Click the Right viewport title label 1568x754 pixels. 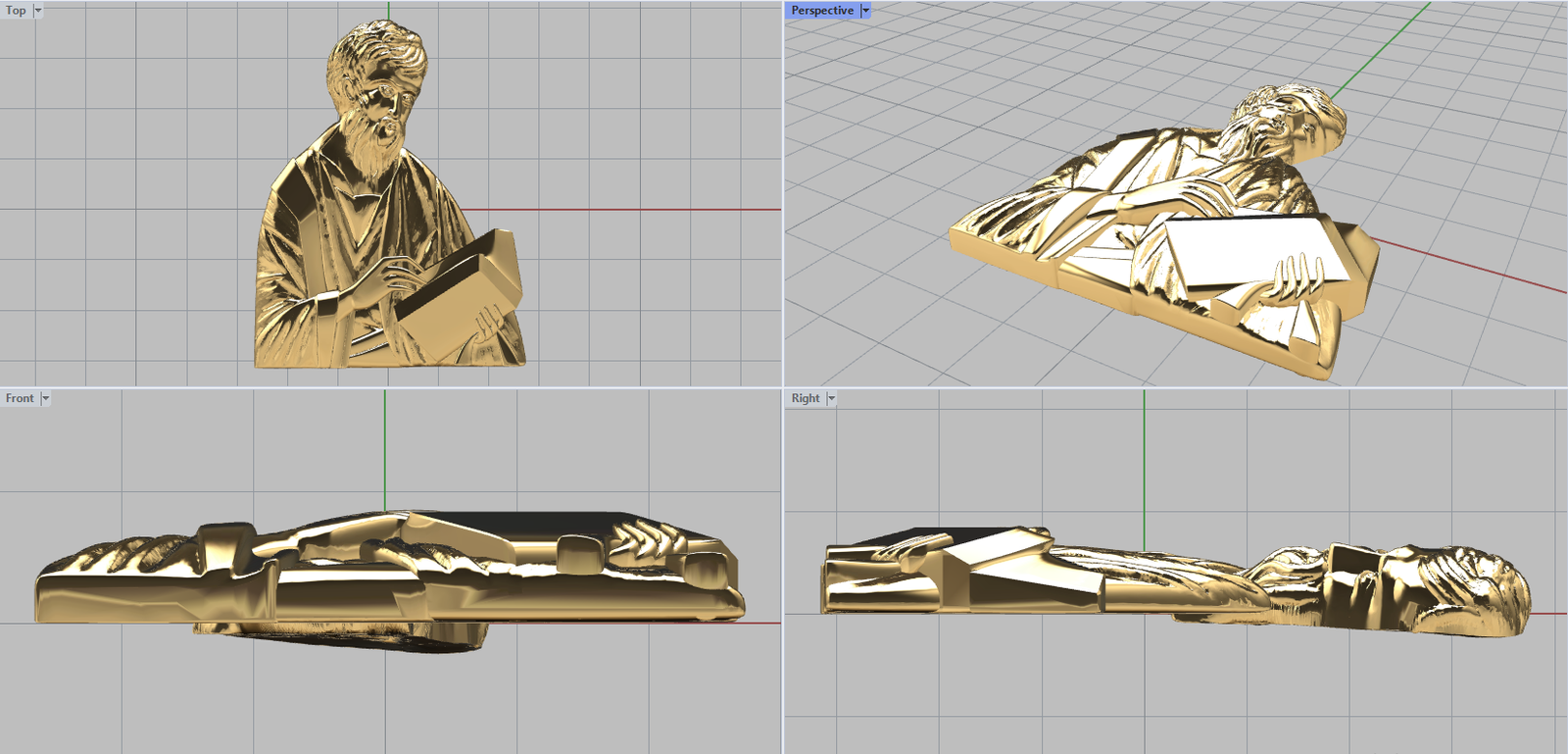805,398
